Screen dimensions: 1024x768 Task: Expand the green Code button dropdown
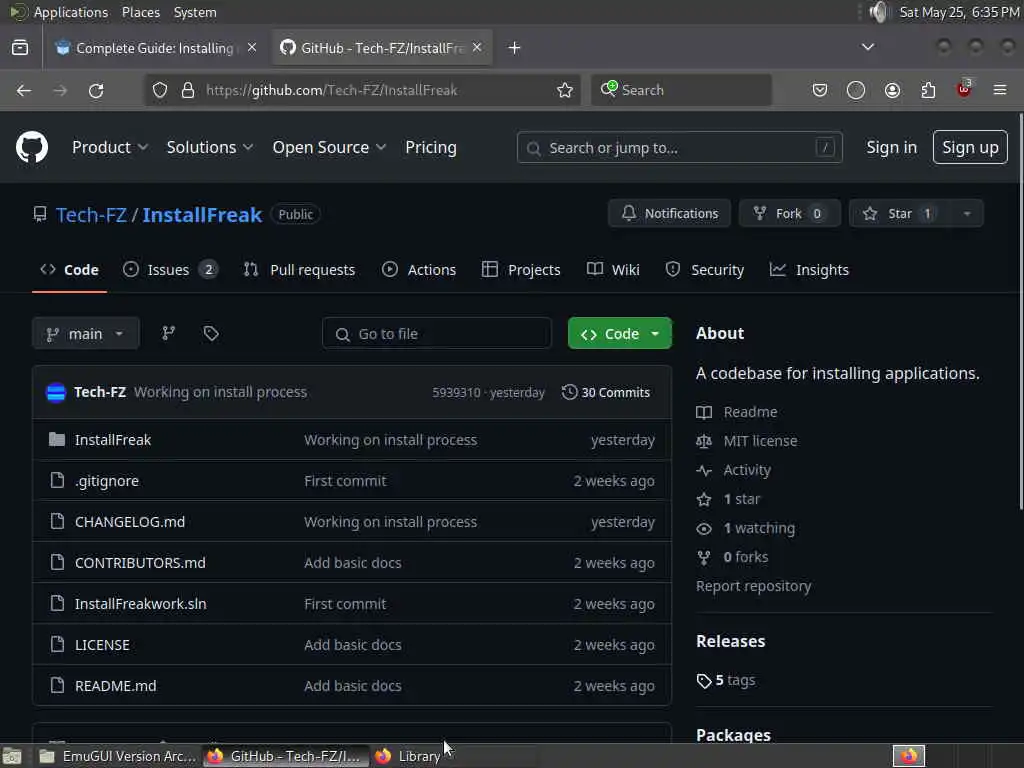(x=655, y=334)
